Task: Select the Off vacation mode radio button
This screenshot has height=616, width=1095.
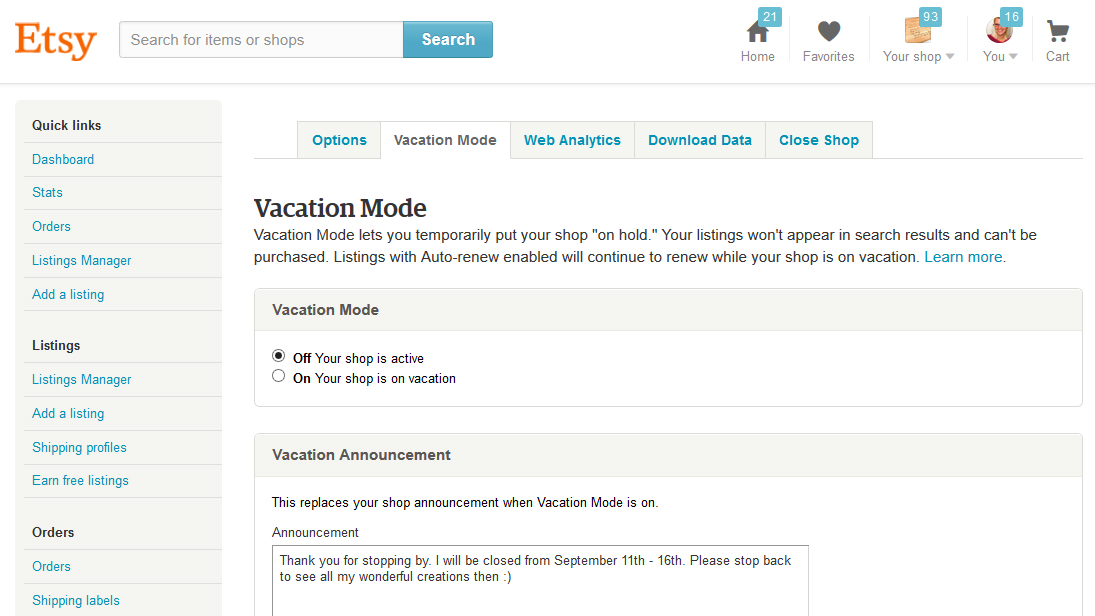Action: [x=279, y=356]
